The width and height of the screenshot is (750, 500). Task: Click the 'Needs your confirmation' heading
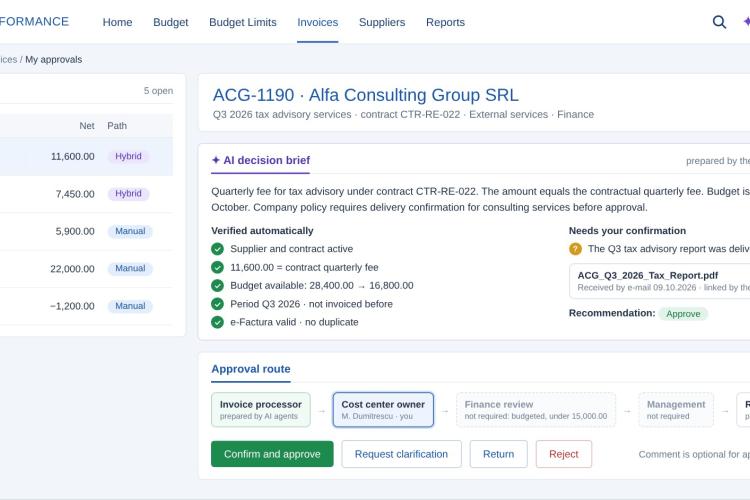point(627,231)
